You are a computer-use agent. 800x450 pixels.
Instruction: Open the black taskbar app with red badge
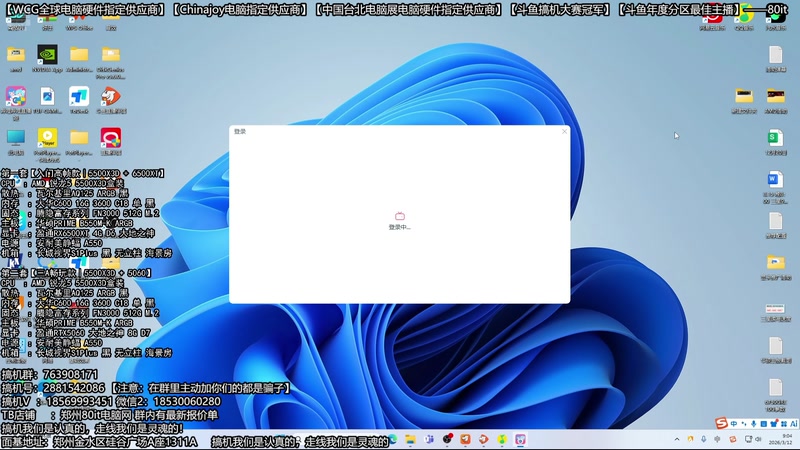point(447,439)
